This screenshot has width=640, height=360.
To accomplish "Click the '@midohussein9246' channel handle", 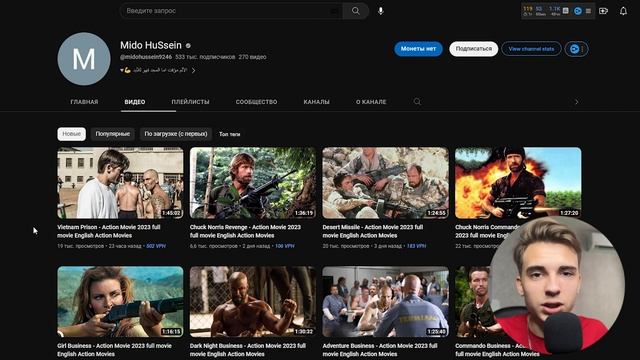I will coord(146,57).
